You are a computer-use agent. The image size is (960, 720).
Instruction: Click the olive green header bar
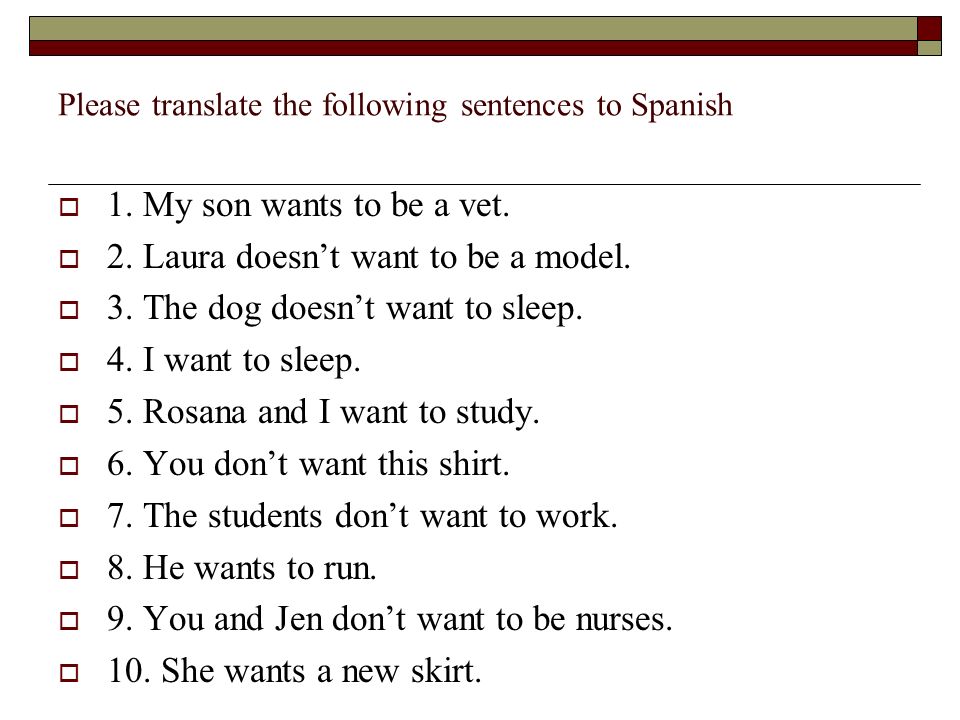473,29
